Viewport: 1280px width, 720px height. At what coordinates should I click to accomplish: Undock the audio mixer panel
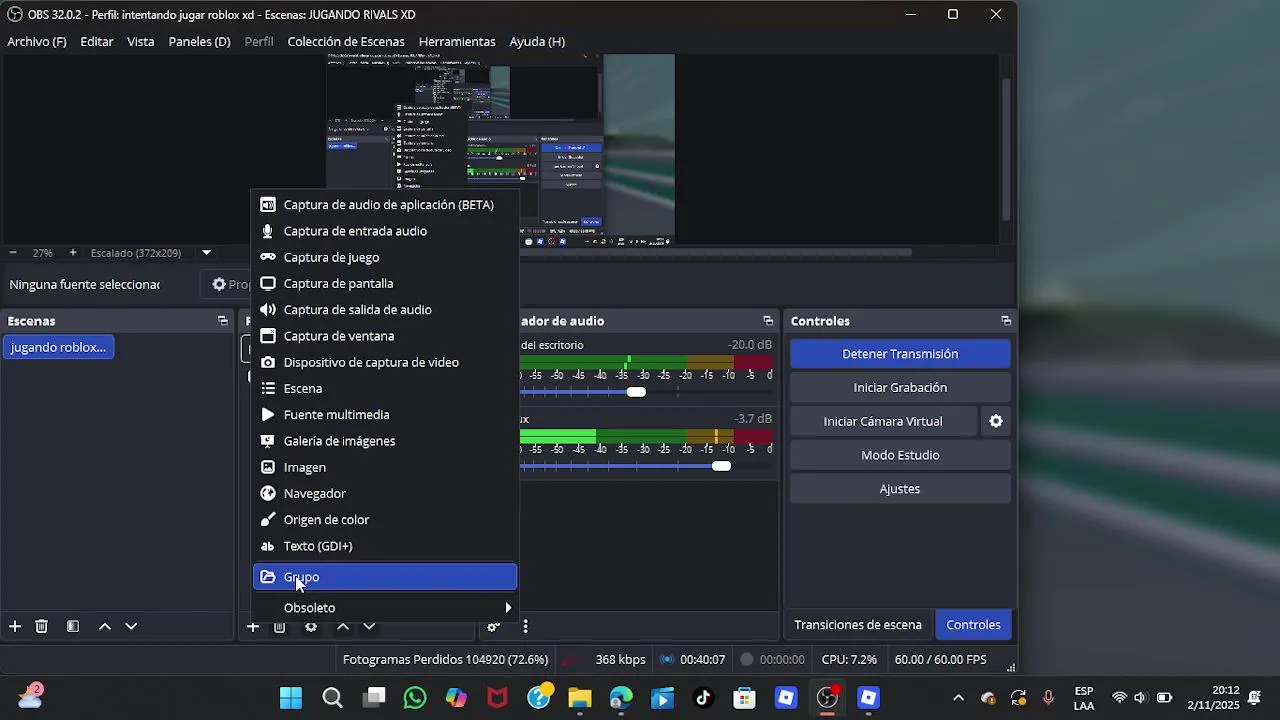pos(768,321)
